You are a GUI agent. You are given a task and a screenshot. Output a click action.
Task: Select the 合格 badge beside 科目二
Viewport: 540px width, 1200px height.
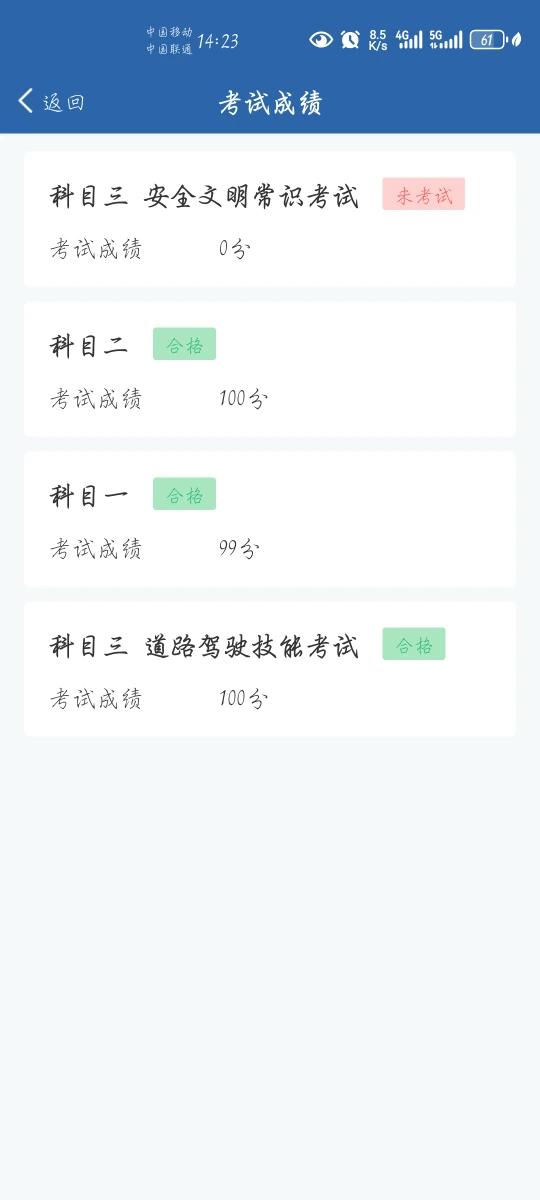click(x=185, y=345)
